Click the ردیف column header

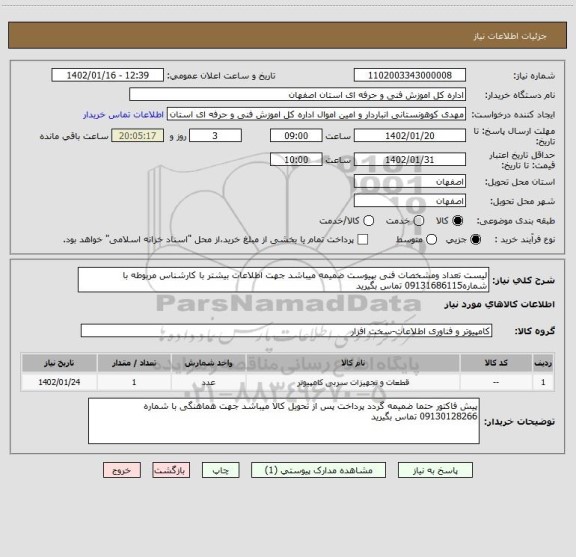coord(543,363)
